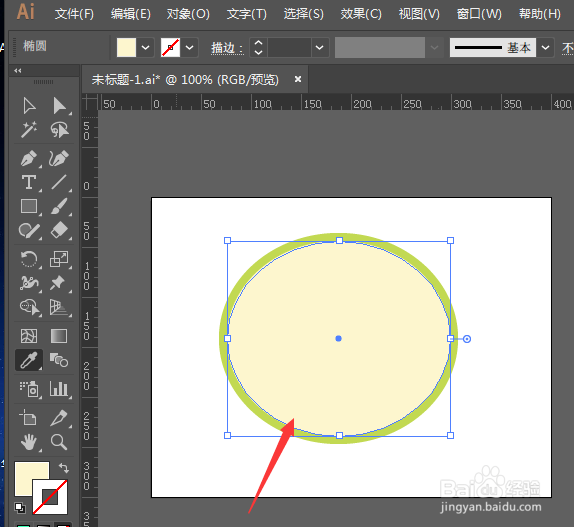Viewport: 574px width, 527px height.
Task: Open the fill color dropdown arrow
Action: [x=145, y=48]
